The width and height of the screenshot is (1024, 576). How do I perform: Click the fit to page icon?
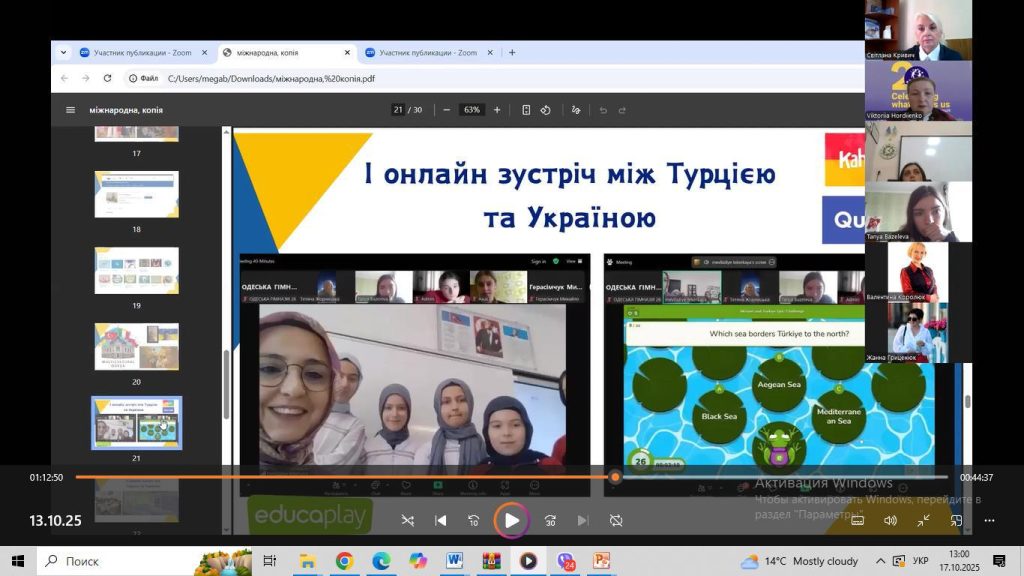coord(526,110)
